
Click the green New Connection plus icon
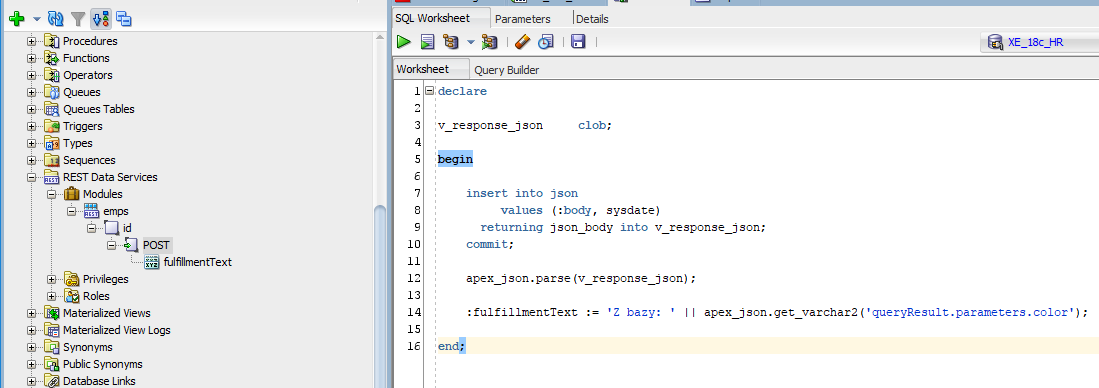click(17, 19)
